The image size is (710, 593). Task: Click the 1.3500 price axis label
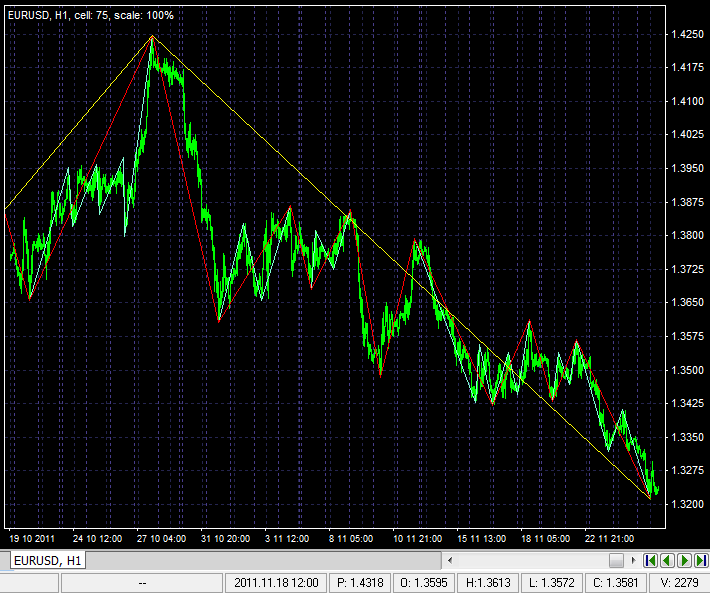[x=687, y=370]
